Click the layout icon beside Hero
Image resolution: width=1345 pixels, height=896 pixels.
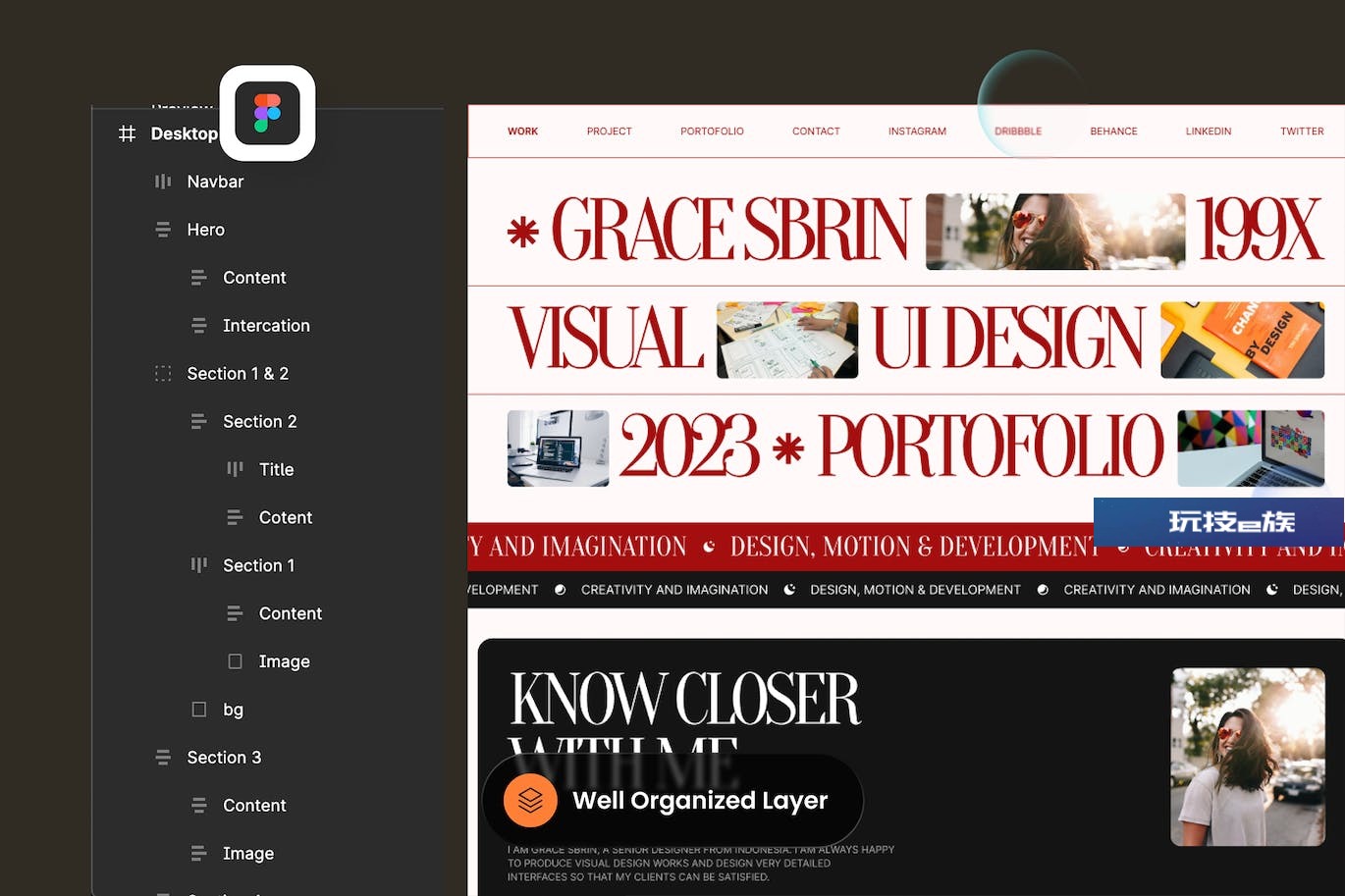click(163, 230)
